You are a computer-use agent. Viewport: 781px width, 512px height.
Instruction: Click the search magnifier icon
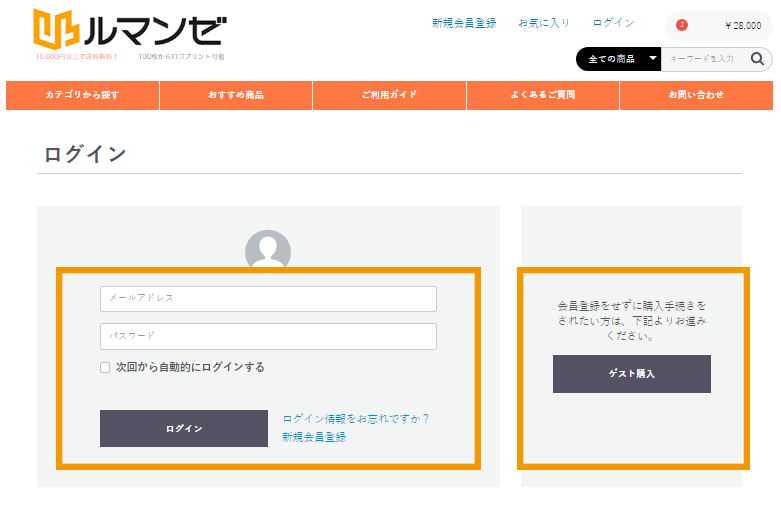(757, 59)
